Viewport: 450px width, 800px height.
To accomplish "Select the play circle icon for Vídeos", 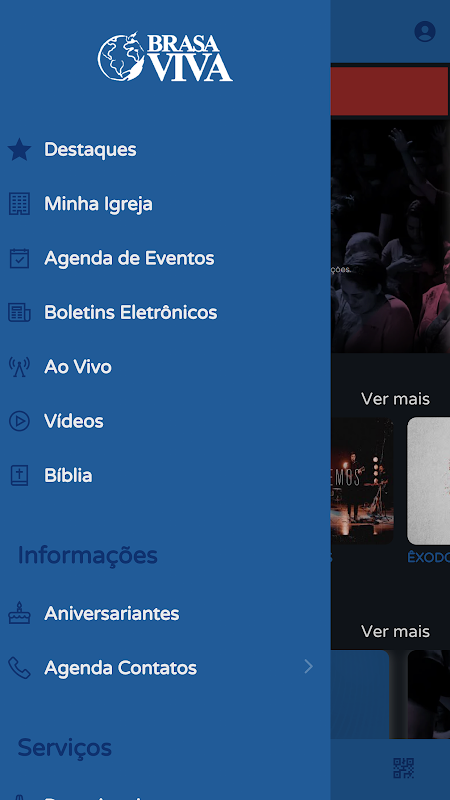I will pyautogui.click(x=19, y=421).
